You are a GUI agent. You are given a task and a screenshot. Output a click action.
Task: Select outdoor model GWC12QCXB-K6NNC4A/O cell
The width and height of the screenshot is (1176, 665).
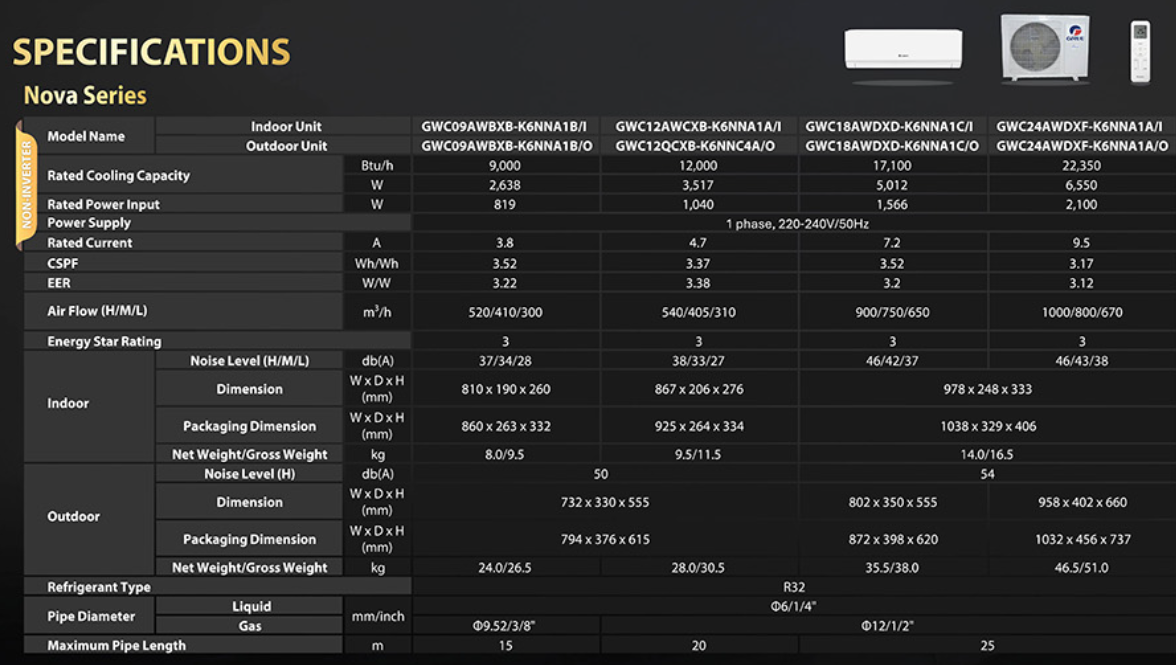698,146
